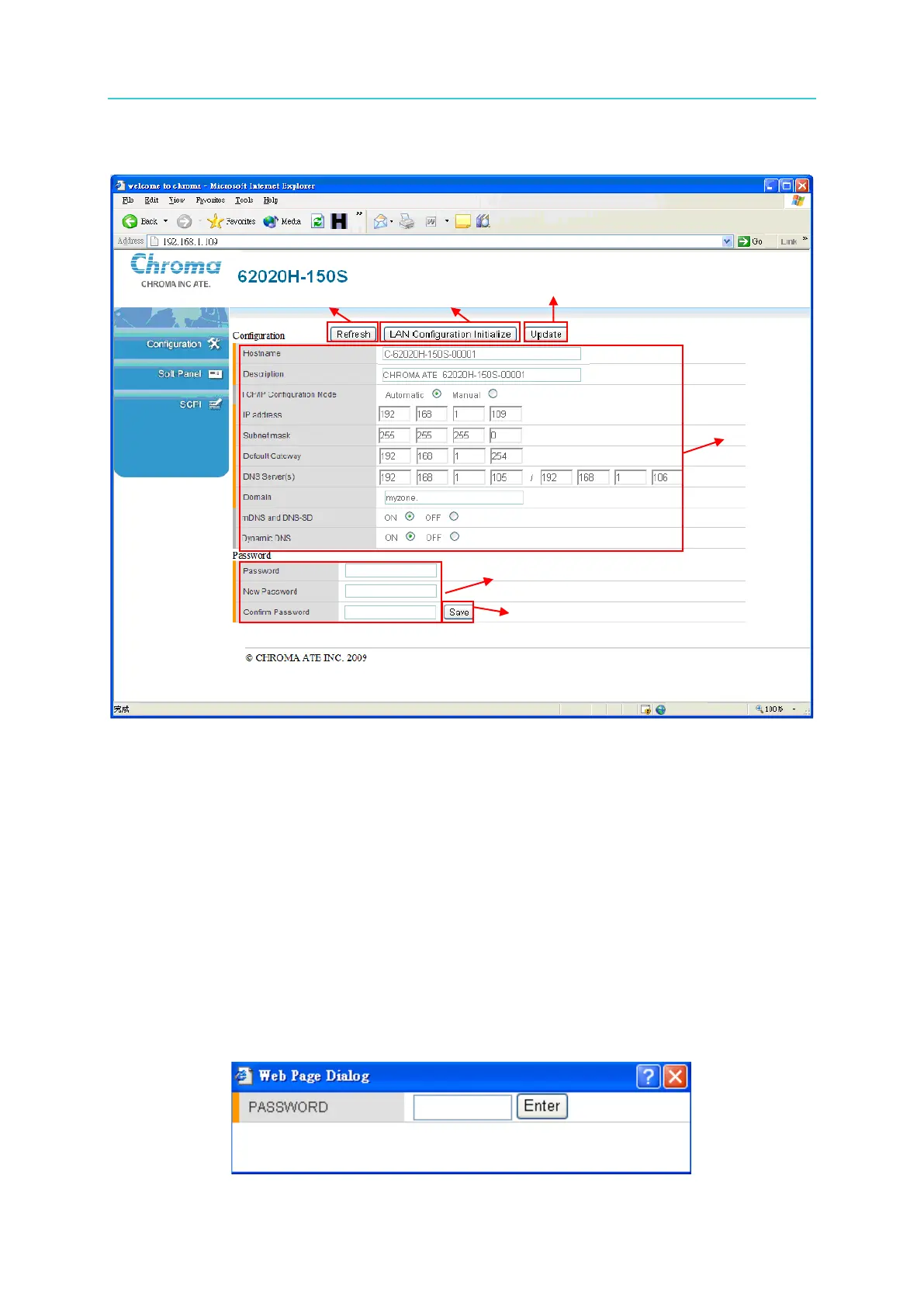Image resolution: width=924 pixels, height=1307 pixels.
Task: Expand the Links bar chevron
Action: point(805,238)
